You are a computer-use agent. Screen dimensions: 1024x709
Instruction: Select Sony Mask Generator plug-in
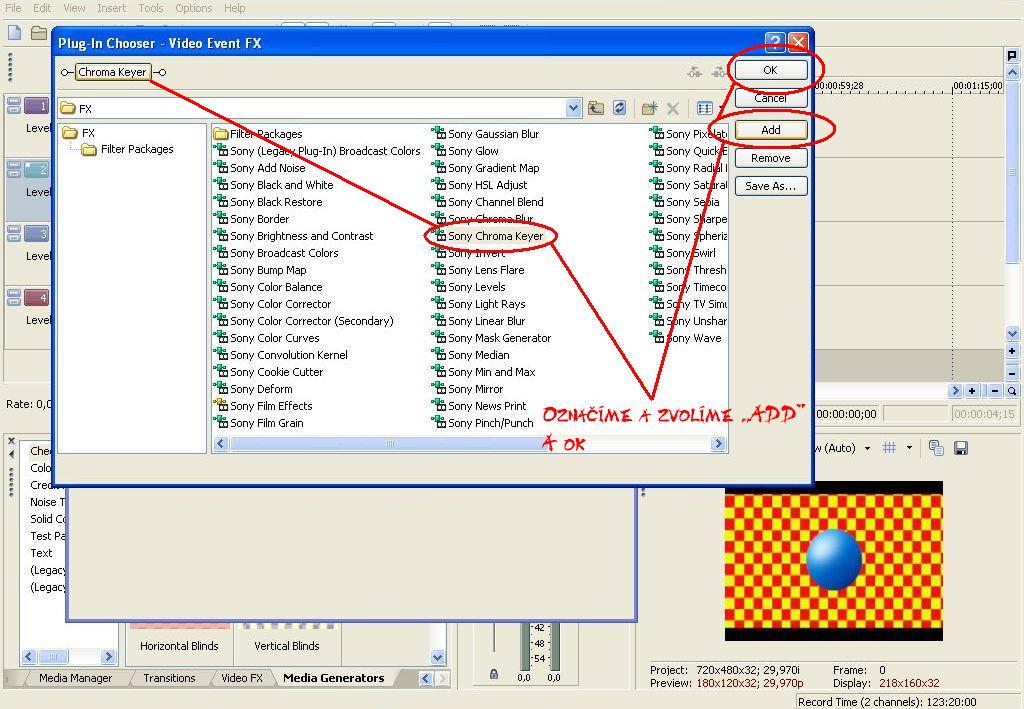[492, 338]
